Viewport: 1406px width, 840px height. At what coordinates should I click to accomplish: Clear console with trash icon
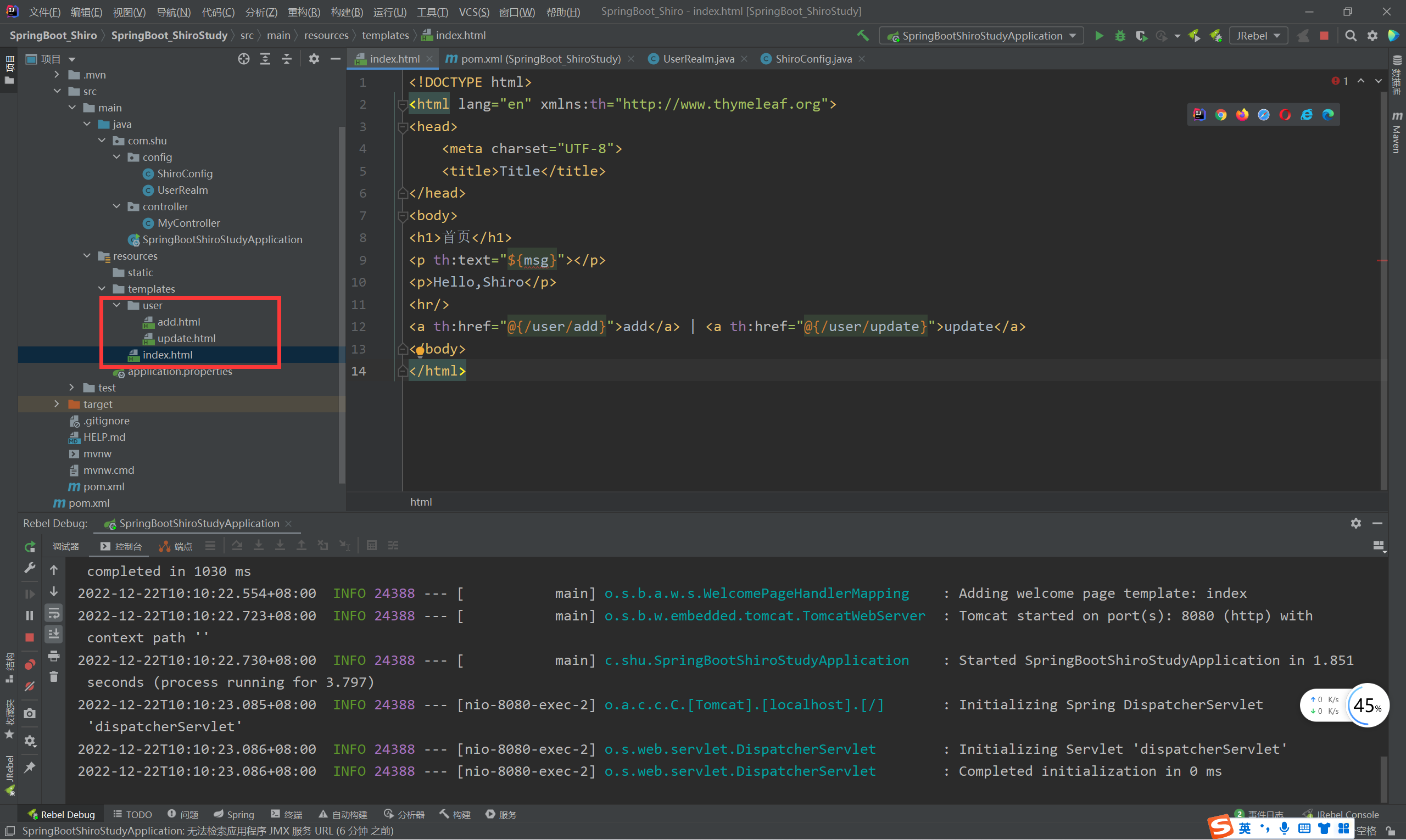click(x=54, y=677)
